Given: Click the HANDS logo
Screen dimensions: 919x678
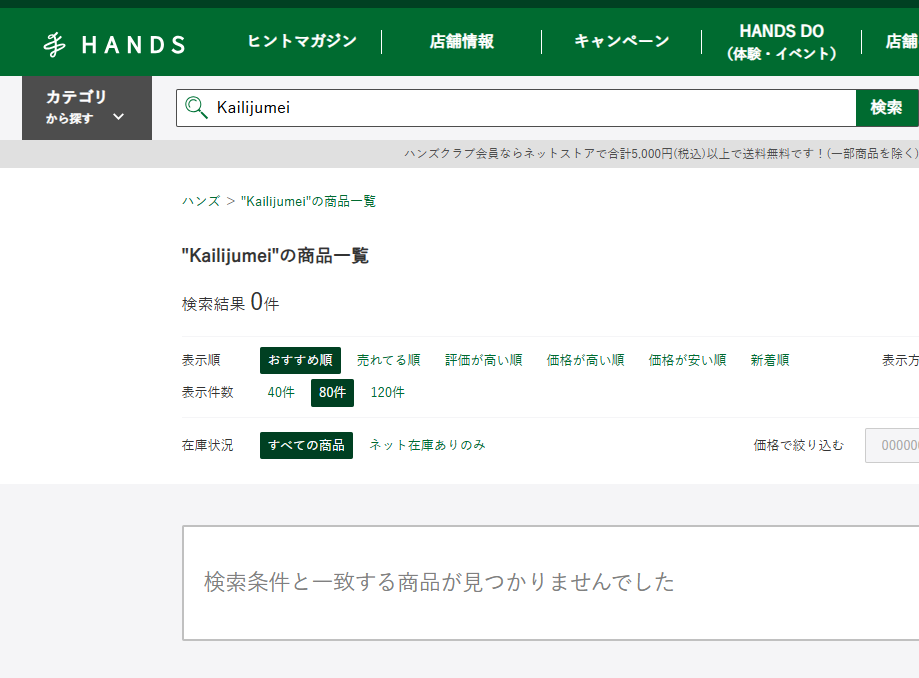Looking at the screenshot, I should click(114, 44).
